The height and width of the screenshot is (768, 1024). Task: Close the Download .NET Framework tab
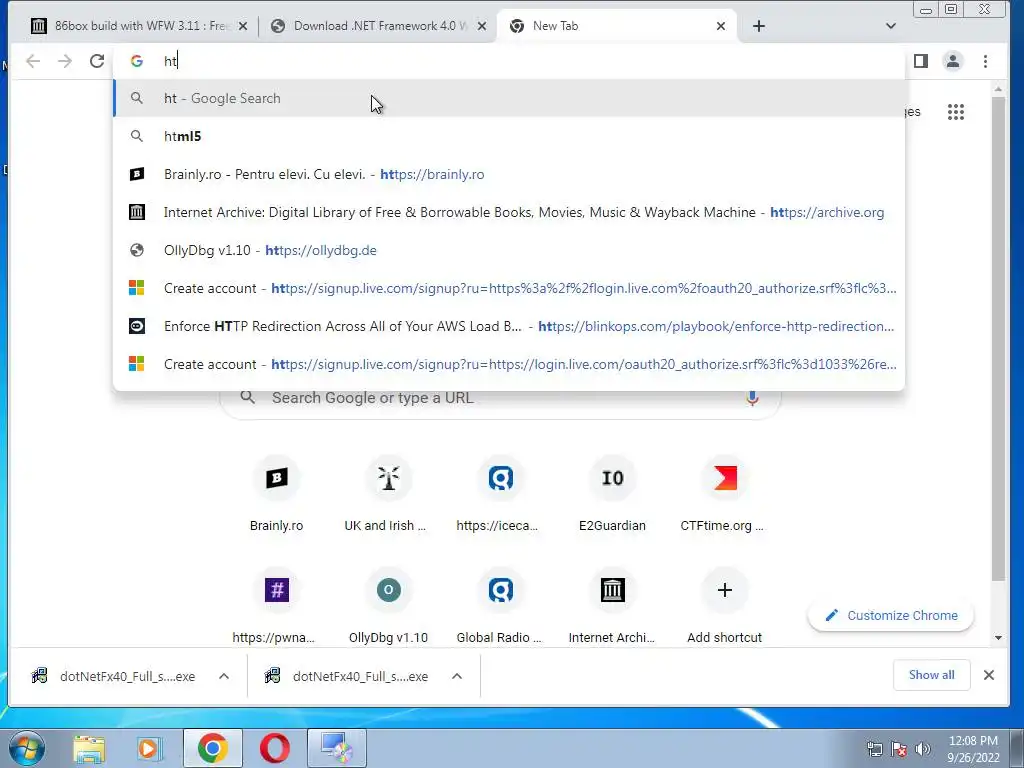pos(482,26)
